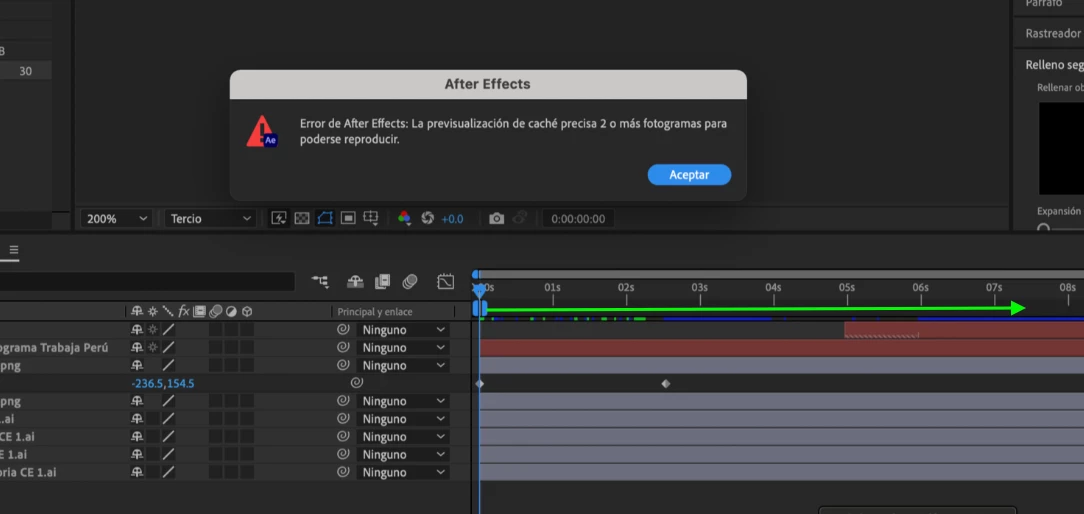Screen dimensions: 1084x514
Task: Open the RGB show channel icon menu
Action: pyautogui.click(x=404, y=219)
